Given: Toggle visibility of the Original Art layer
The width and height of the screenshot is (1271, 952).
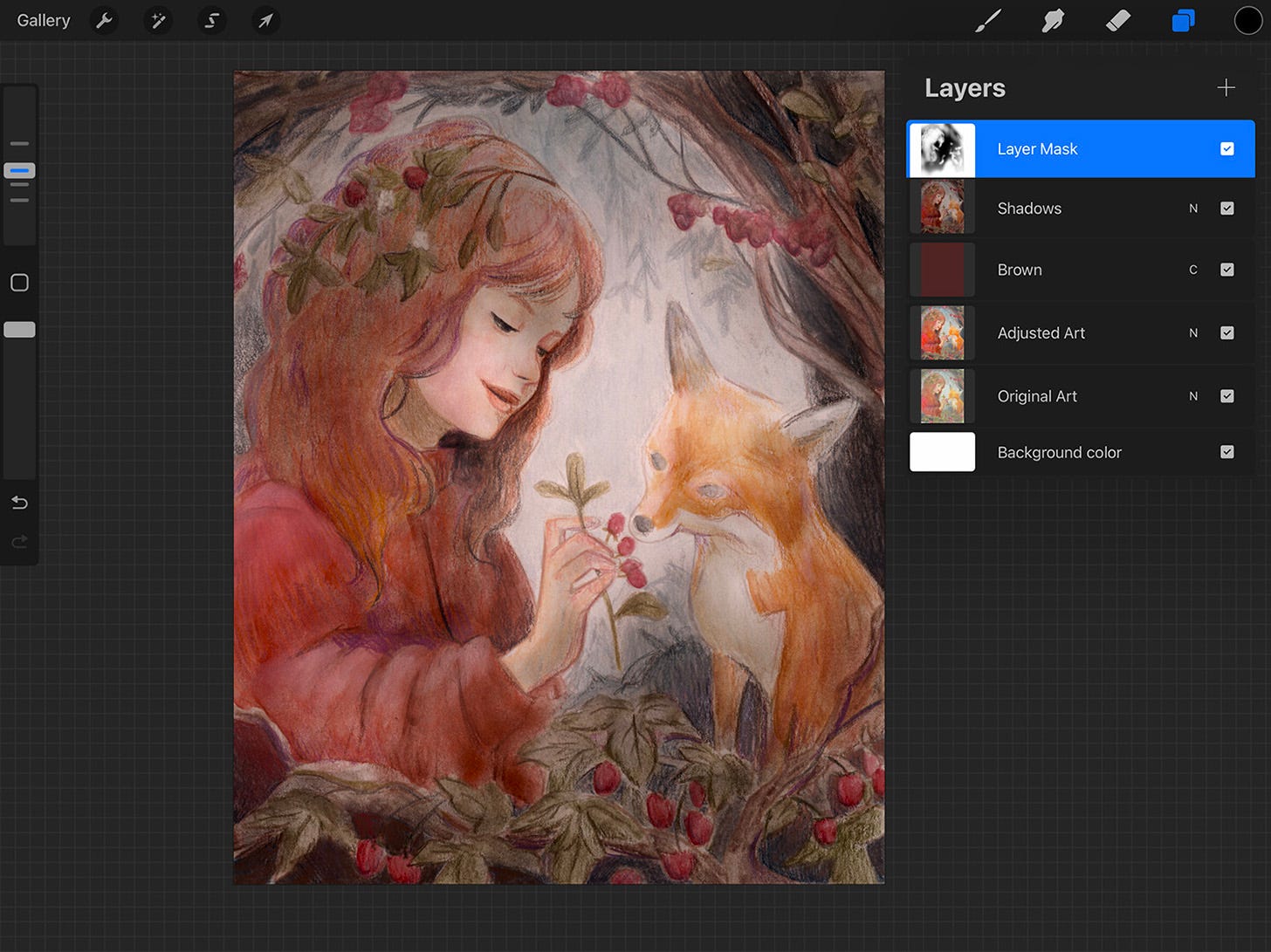Looking at the screenshot, I should (x=1227, y=395).
